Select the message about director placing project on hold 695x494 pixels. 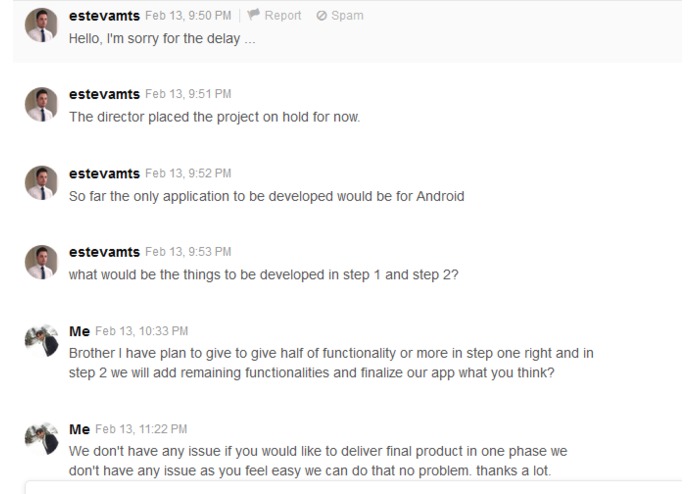coord(215,117)
